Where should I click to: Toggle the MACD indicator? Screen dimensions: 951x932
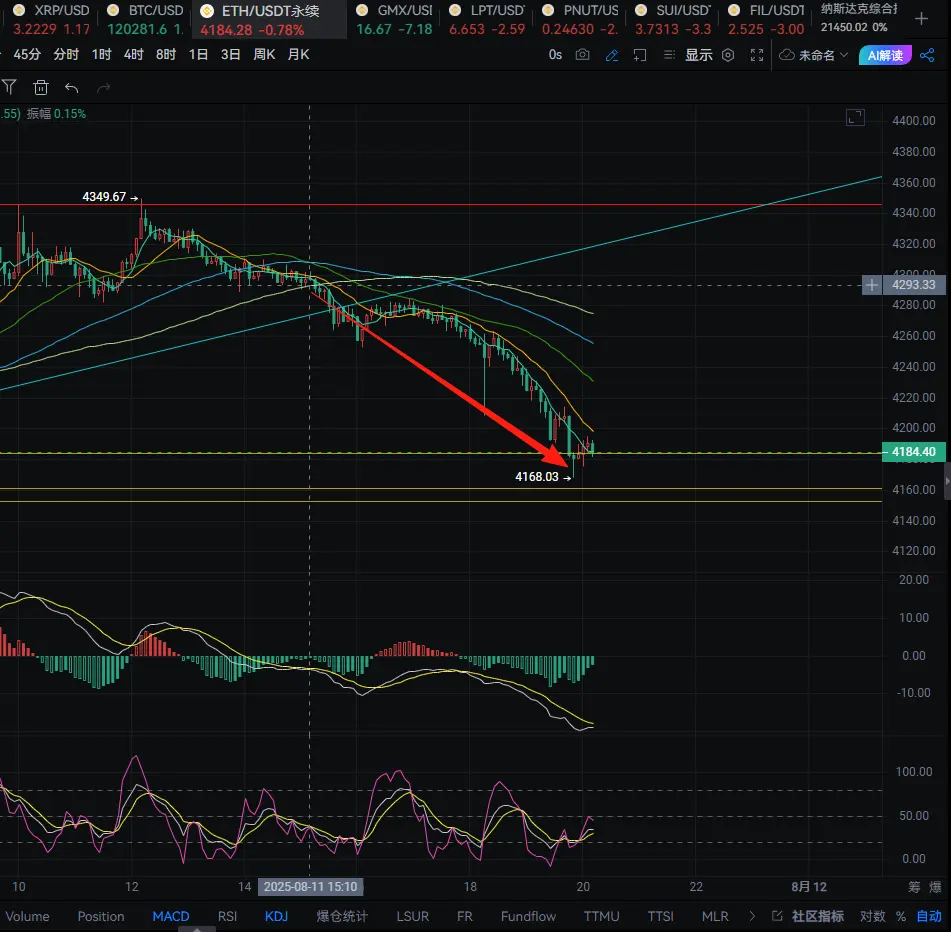[170, 916]
